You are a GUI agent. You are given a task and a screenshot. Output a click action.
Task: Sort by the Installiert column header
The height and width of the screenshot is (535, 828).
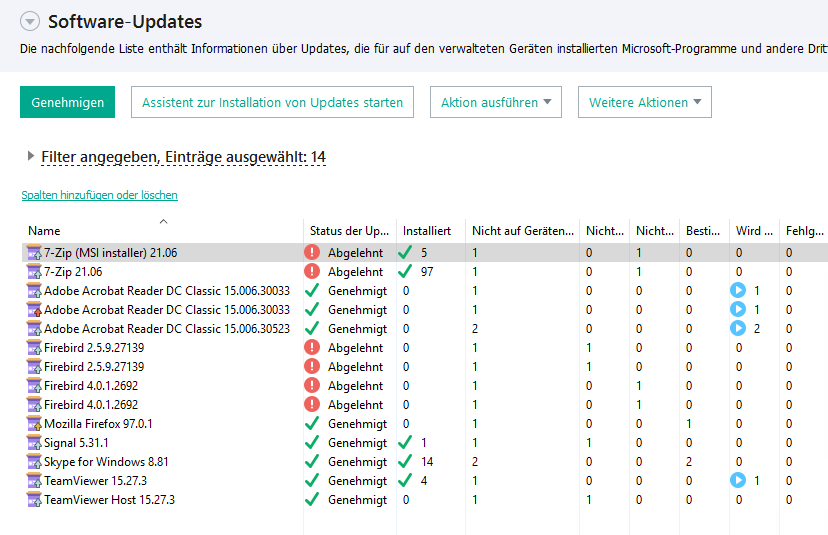click(x=427, y=231)
